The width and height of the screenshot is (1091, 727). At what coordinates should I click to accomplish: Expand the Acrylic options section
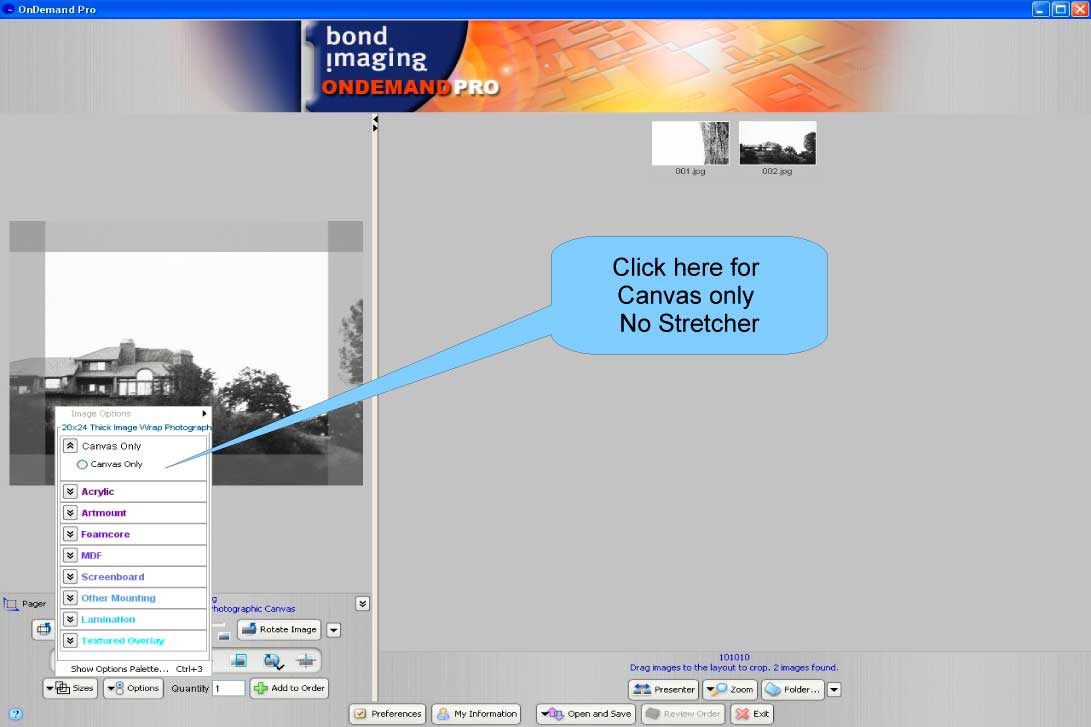(x=69, y=491)
